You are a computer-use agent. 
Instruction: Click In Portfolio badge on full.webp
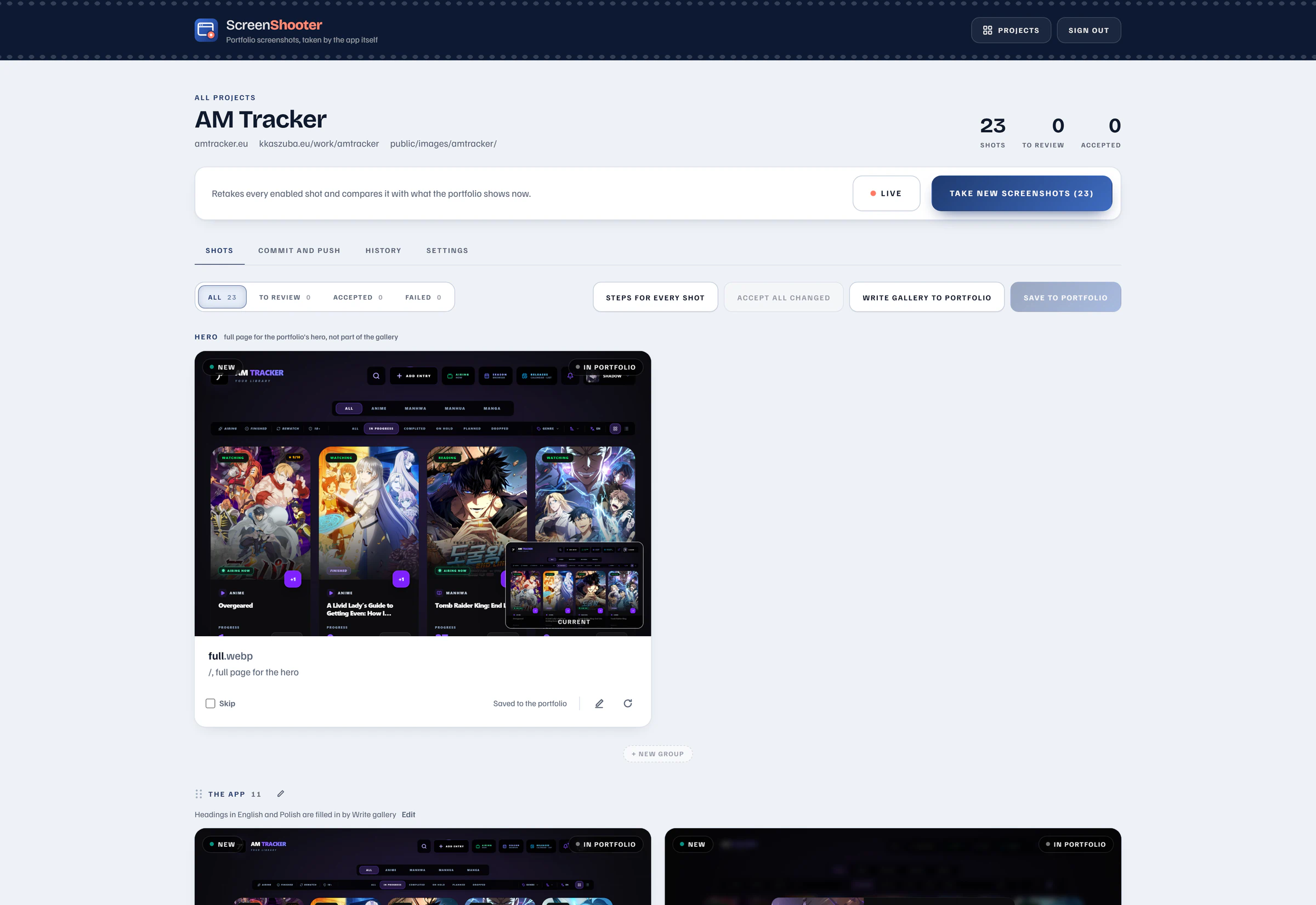click(605, 367)
